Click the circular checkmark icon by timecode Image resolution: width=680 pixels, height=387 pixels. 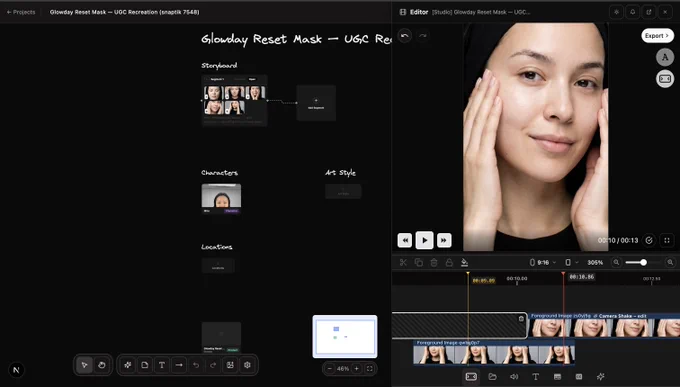649,240
